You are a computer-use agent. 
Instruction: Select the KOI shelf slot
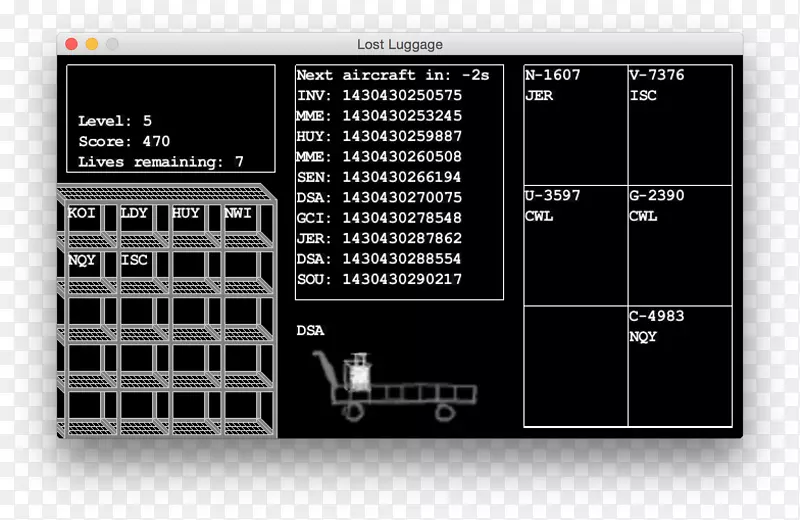[86, 222]
